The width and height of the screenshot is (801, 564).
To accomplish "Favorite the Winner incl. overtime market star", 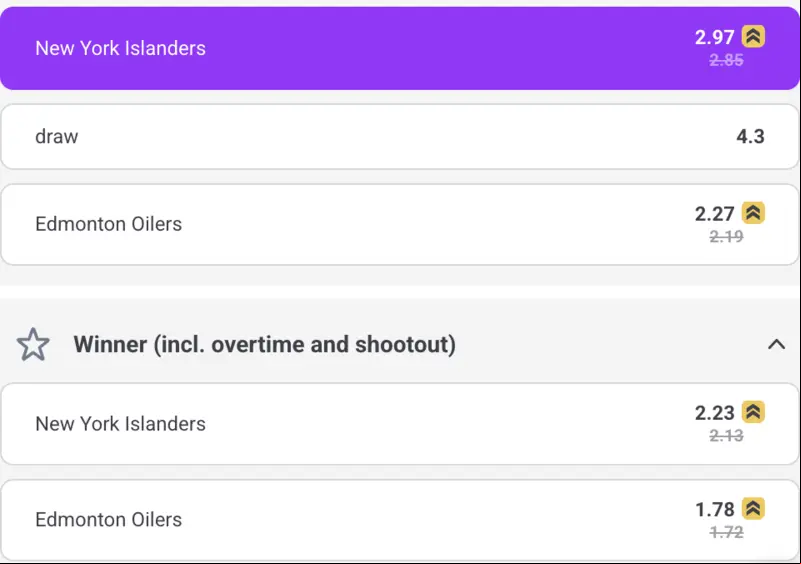I will 33,344.
